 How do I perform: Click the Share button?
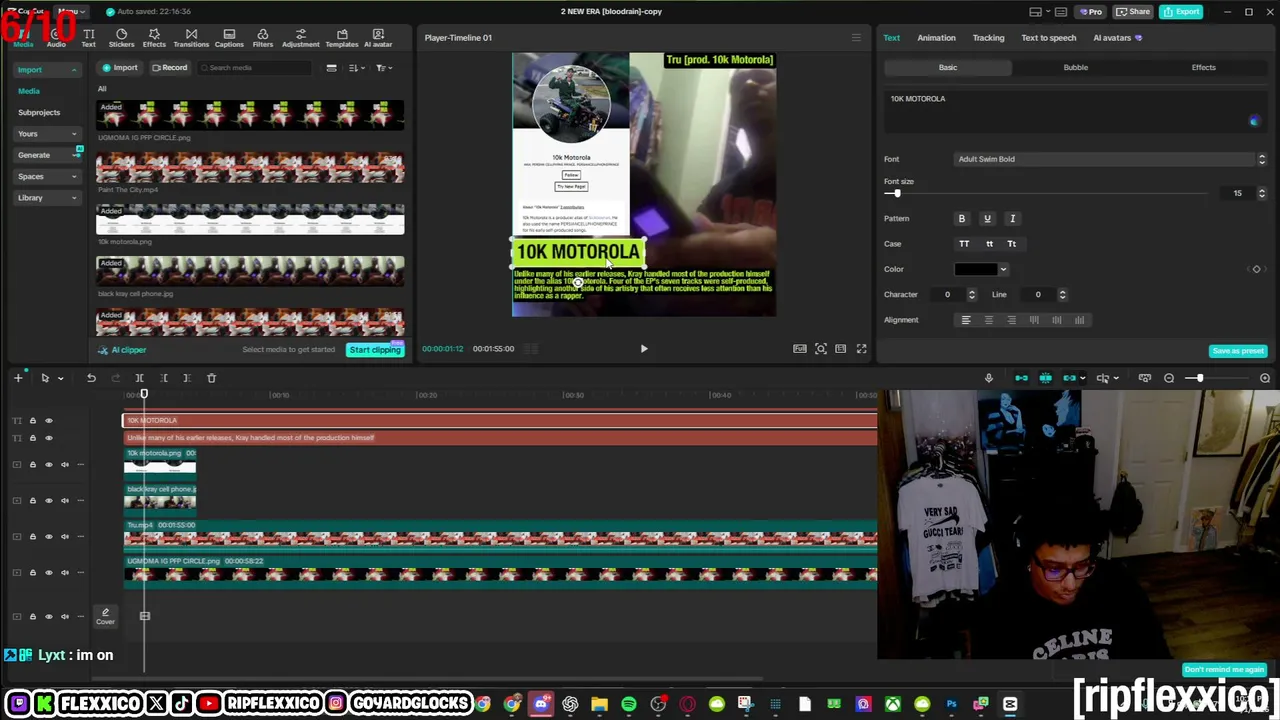(1133, 12)
